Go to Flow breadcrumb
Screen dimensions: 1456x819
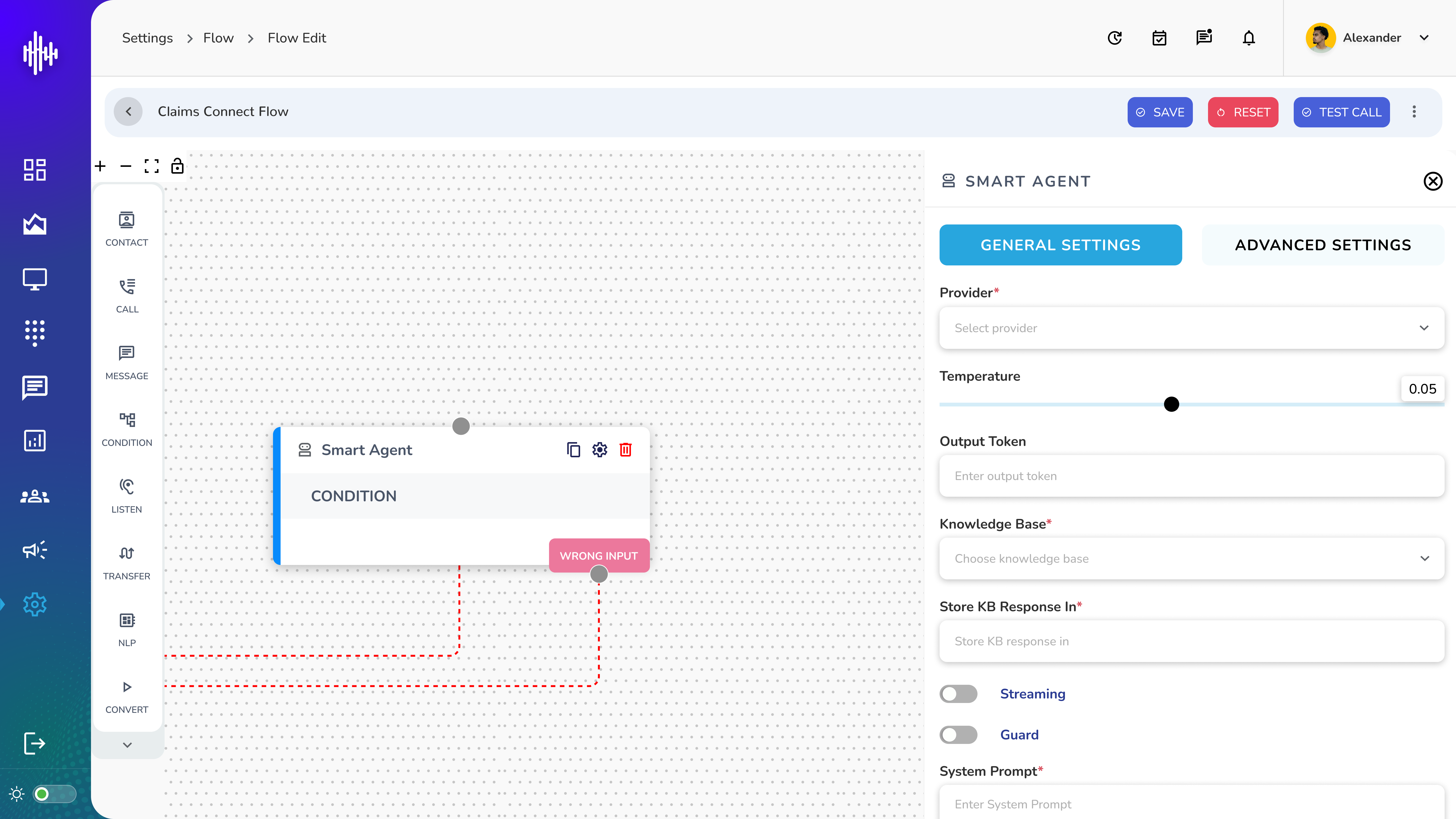218,38
